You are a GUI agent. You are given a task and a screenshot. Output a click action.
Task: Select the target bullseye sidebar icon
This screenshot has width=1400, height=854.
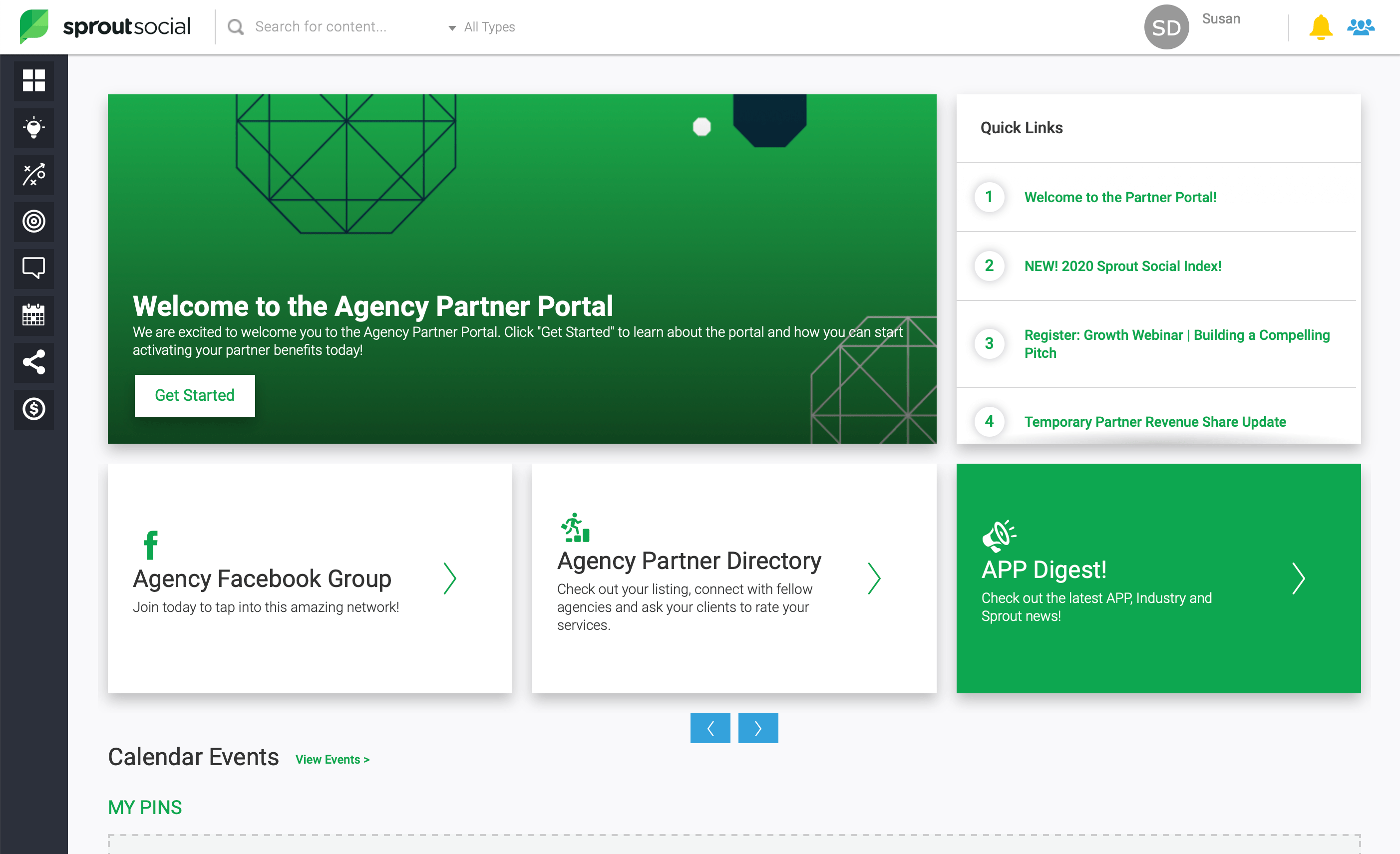[x=33, y=222]
